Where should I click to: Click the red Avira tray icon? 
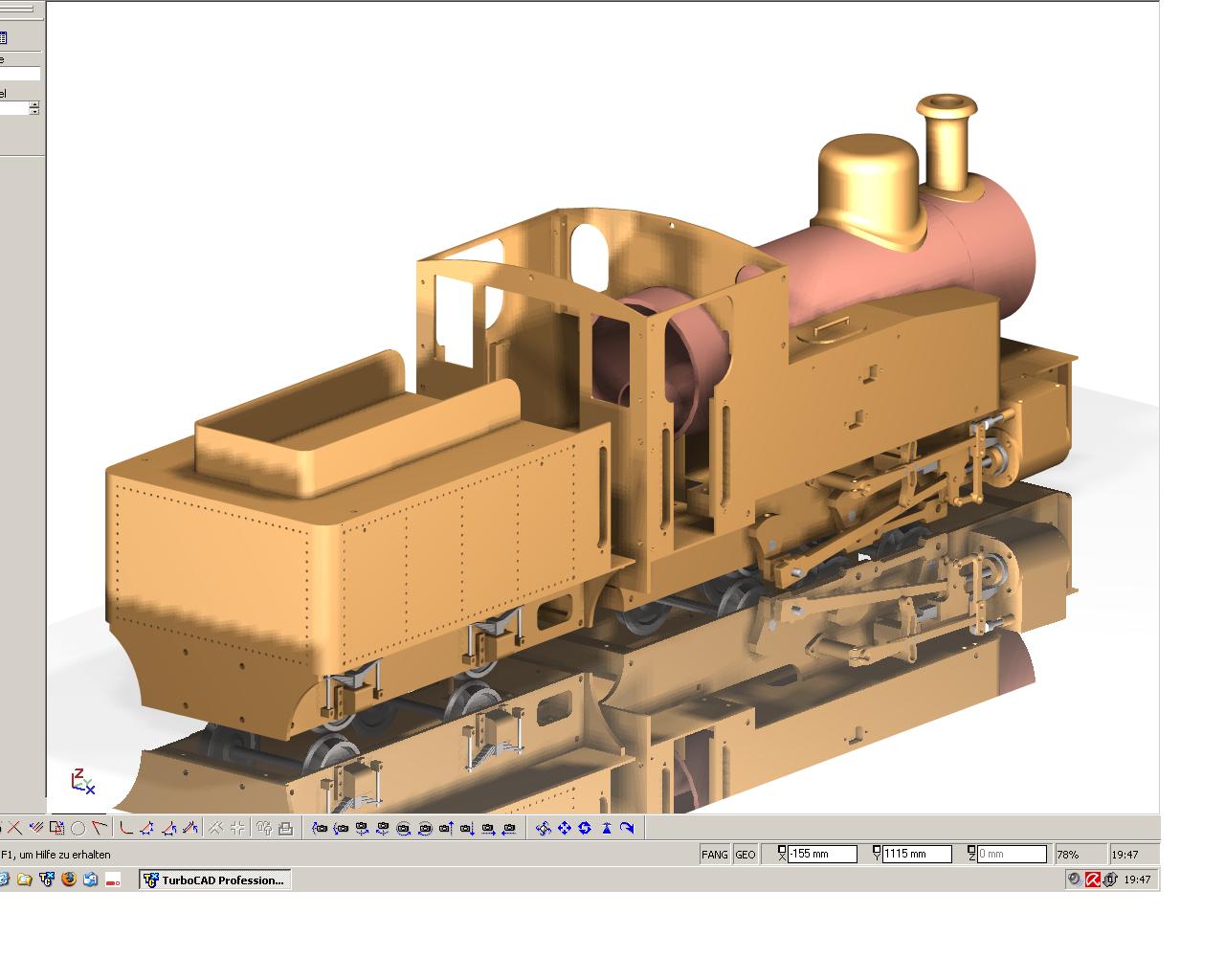[x=1092, y=880]
